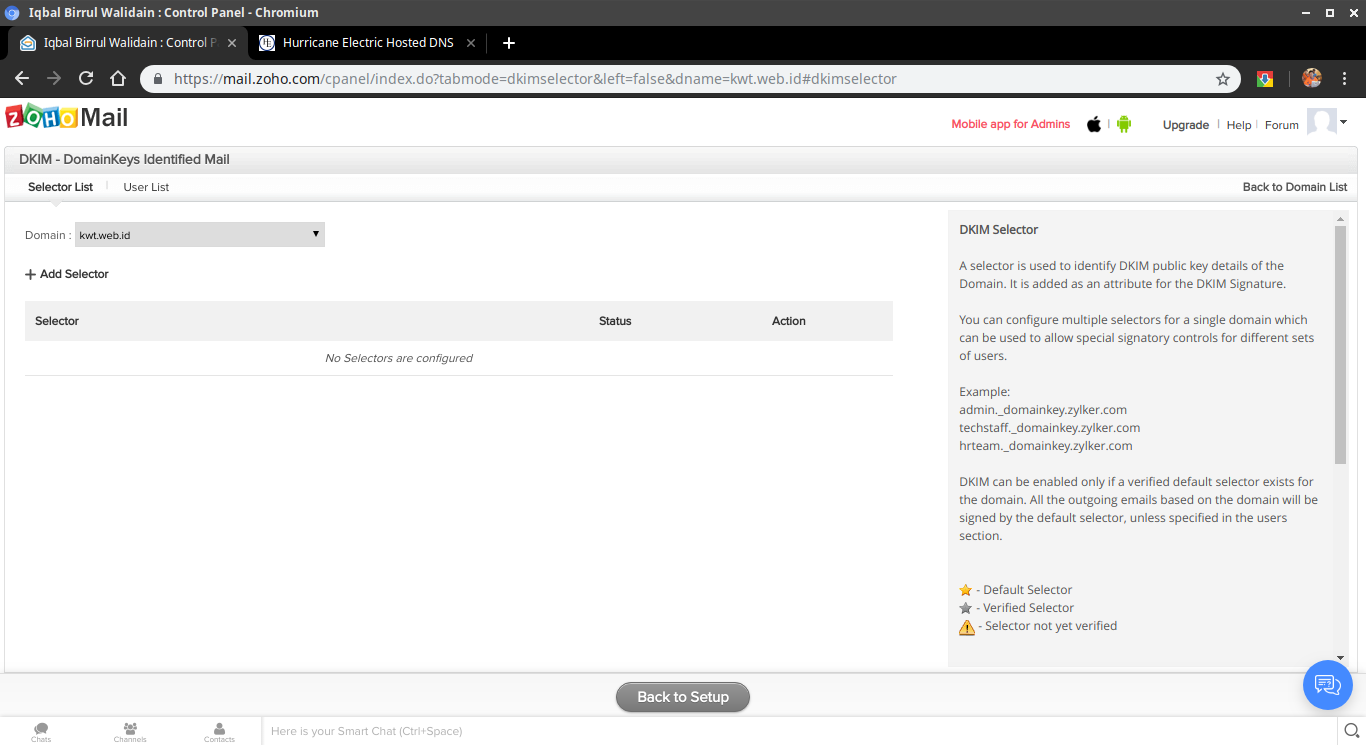
Task: Bookmark this page with the star icon
Action: click(1223, 78)
